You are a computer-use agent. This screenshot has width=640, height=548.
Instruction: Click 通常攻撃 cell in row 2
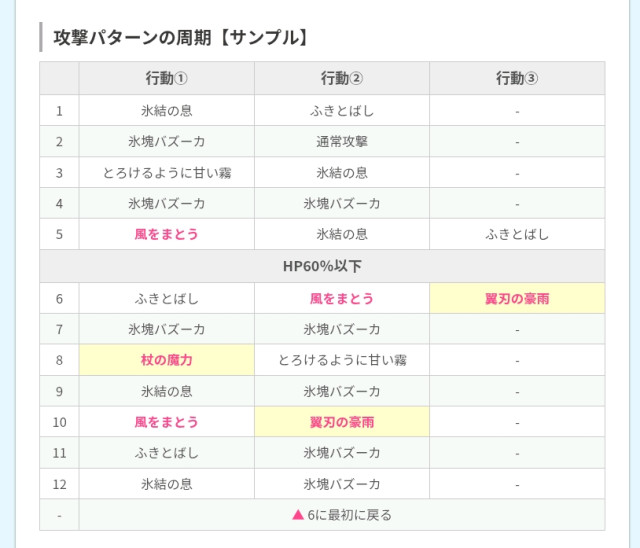click(342, 141)
